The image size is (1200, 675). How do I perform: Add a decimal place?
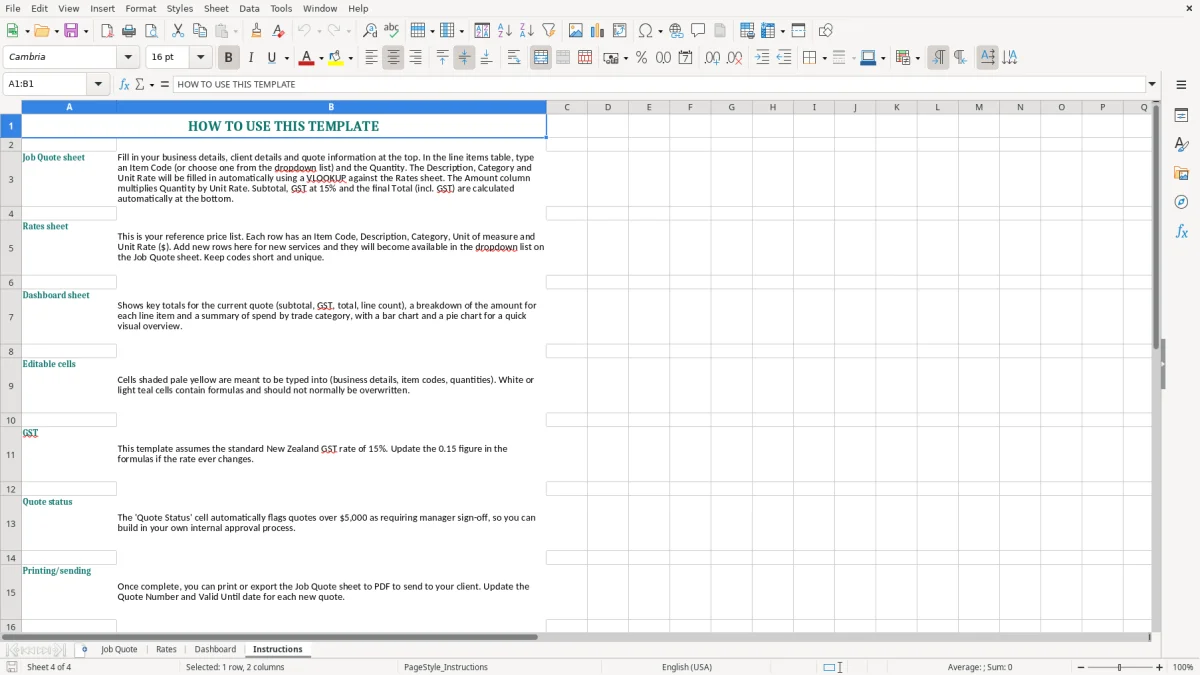tap(712, 58)
